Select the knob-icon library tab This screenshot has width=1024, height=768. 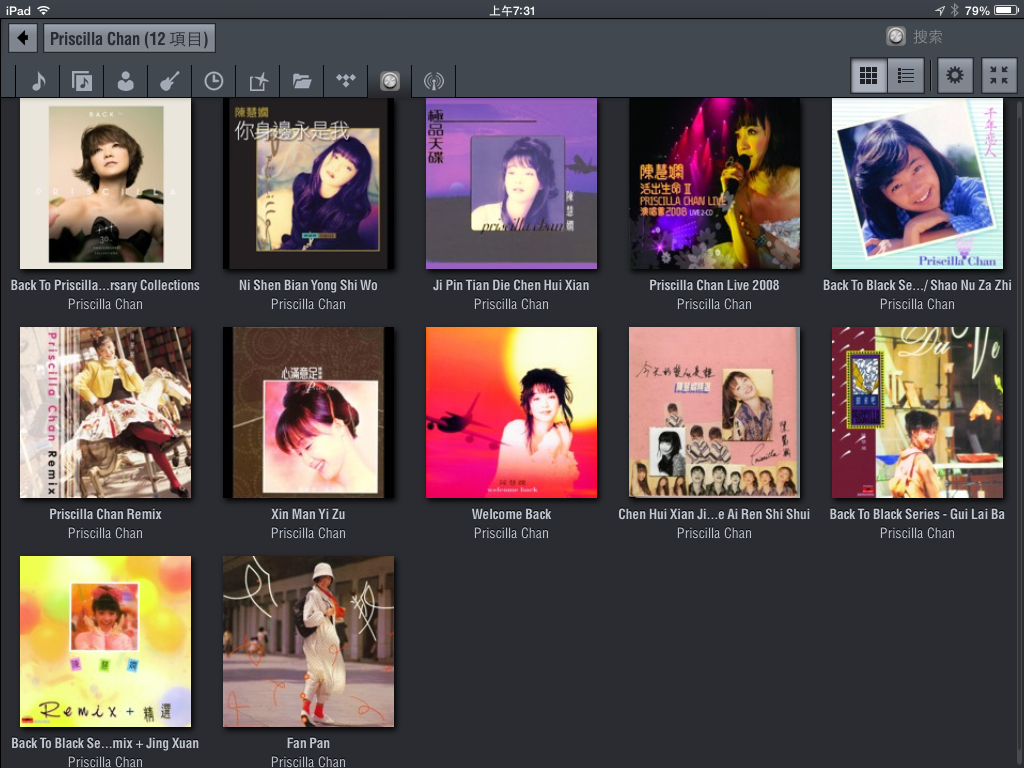click(390, 81)
